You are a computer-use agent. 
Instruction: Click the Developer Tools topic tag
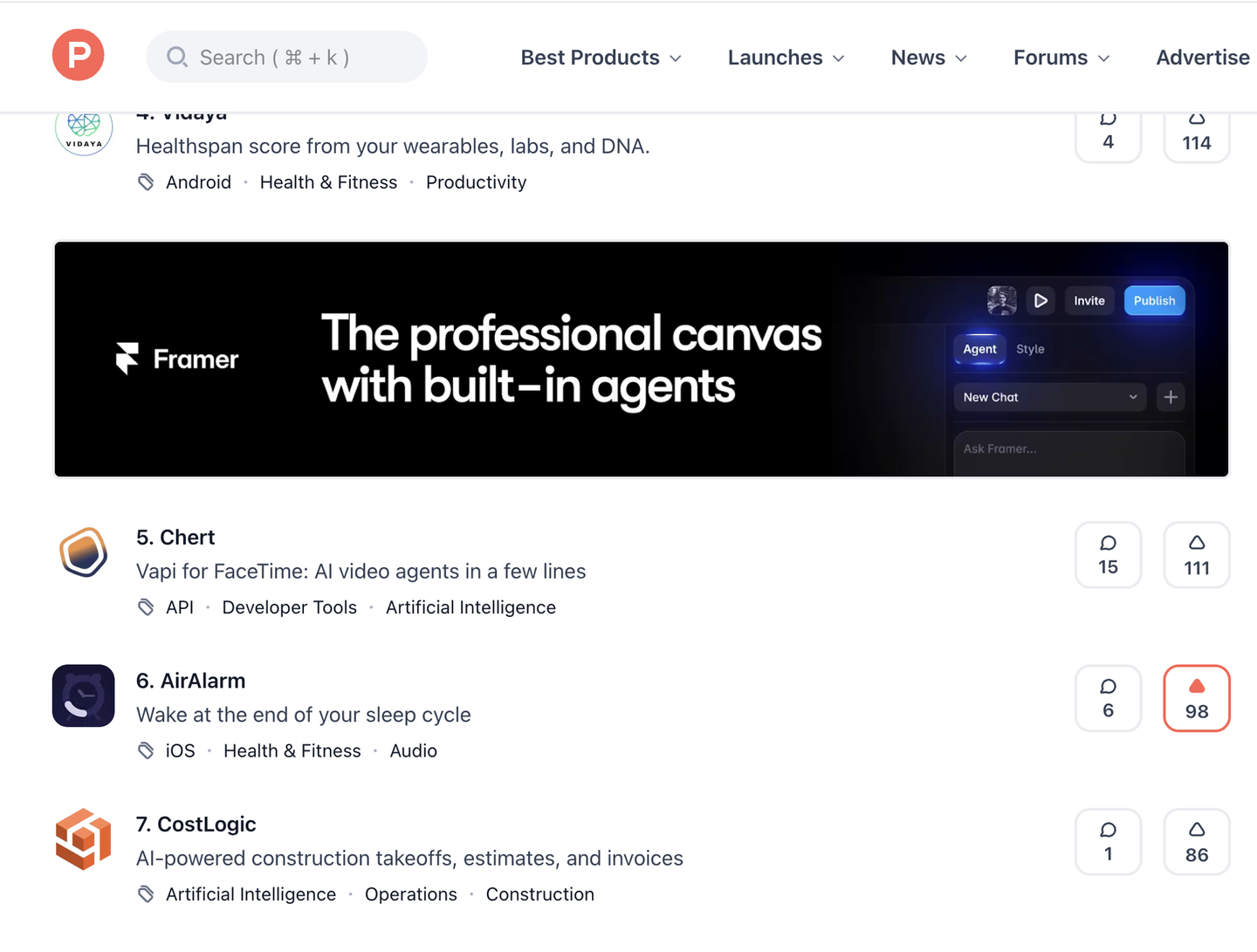point(290,607)
